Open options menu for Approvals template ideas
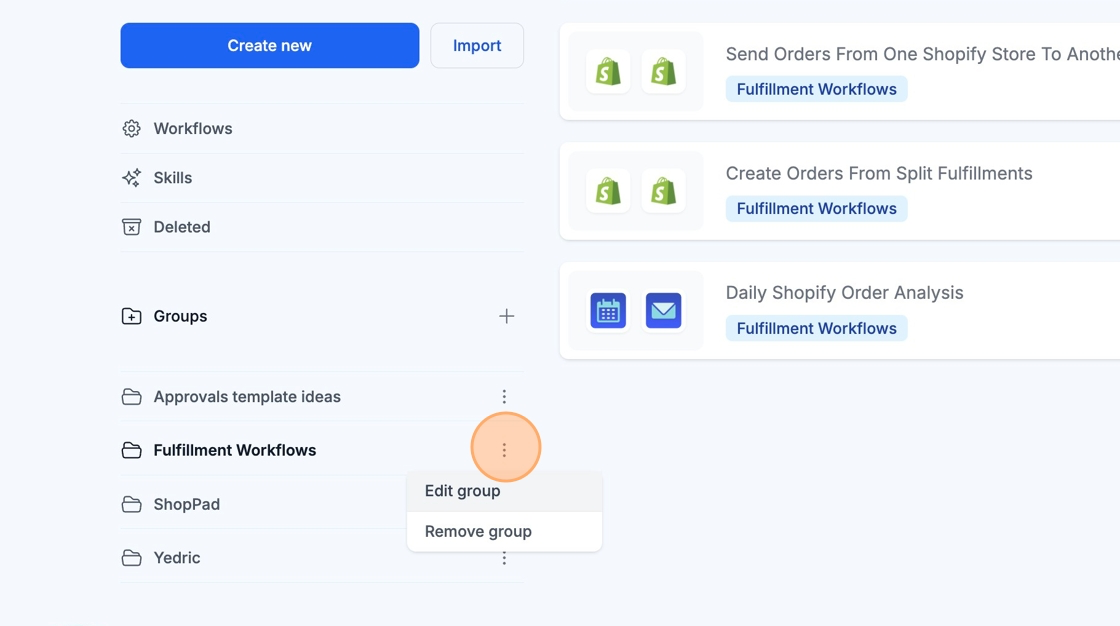Screen dimensions: 1120x626 click(x=504, y=397)
